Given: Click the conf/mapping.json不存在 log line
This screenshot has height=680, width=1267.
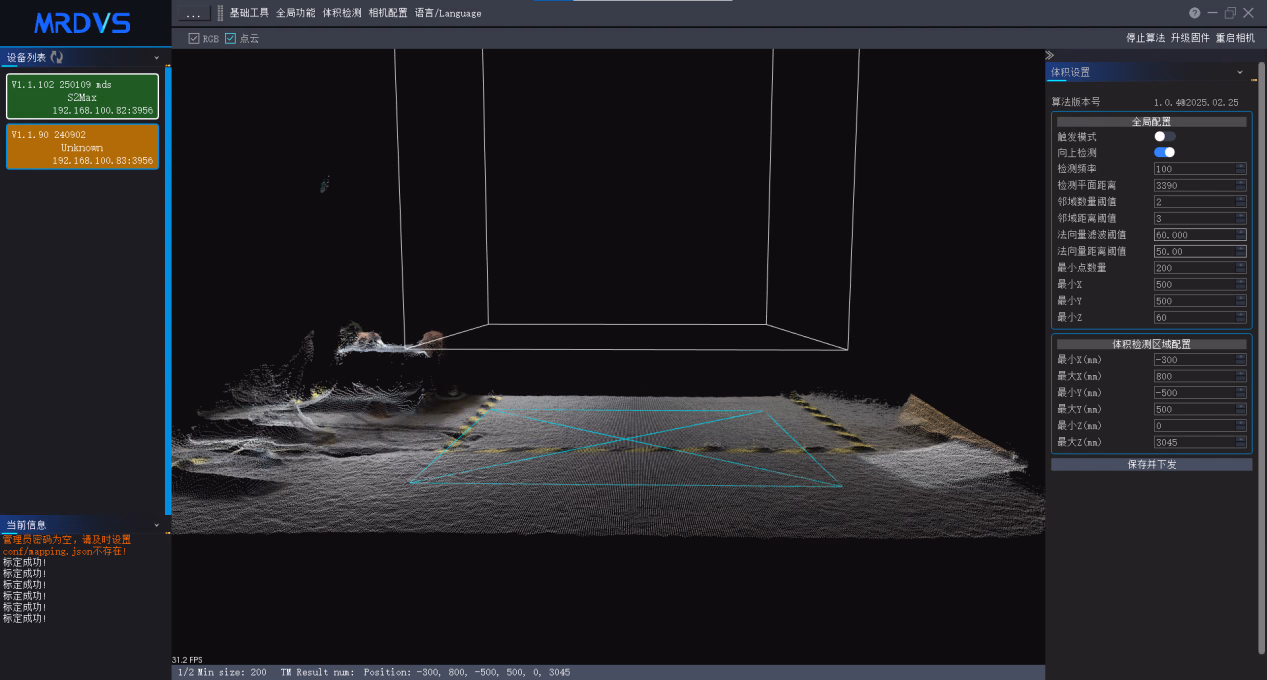Looking at the screenshot, I should click(64, 551).
